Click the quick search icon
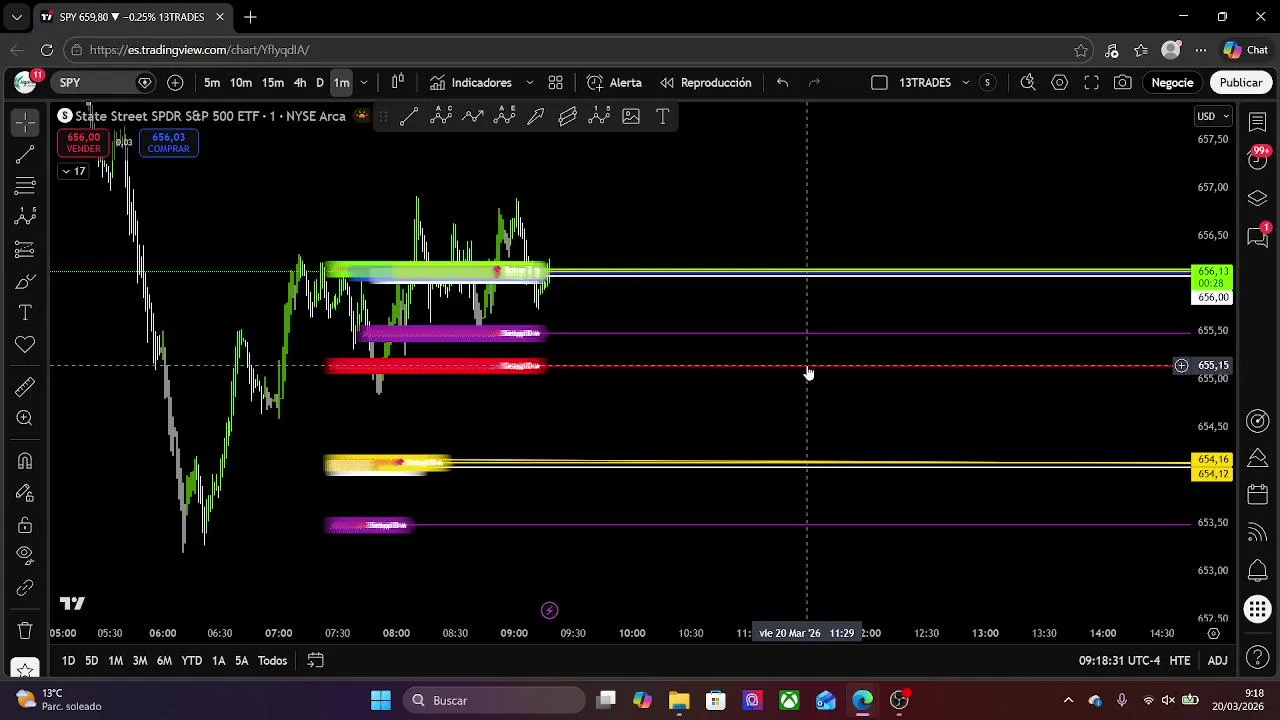 click(x=1027, y=83)
